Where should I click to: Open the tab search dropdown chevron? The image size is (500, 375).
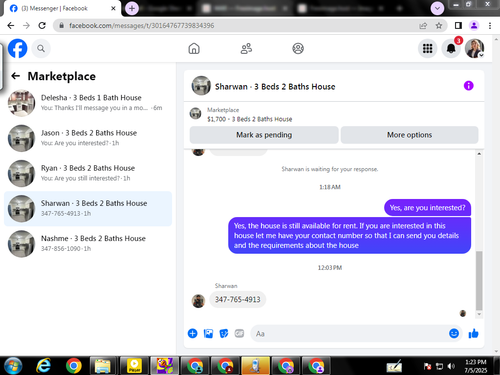(437, 8)
